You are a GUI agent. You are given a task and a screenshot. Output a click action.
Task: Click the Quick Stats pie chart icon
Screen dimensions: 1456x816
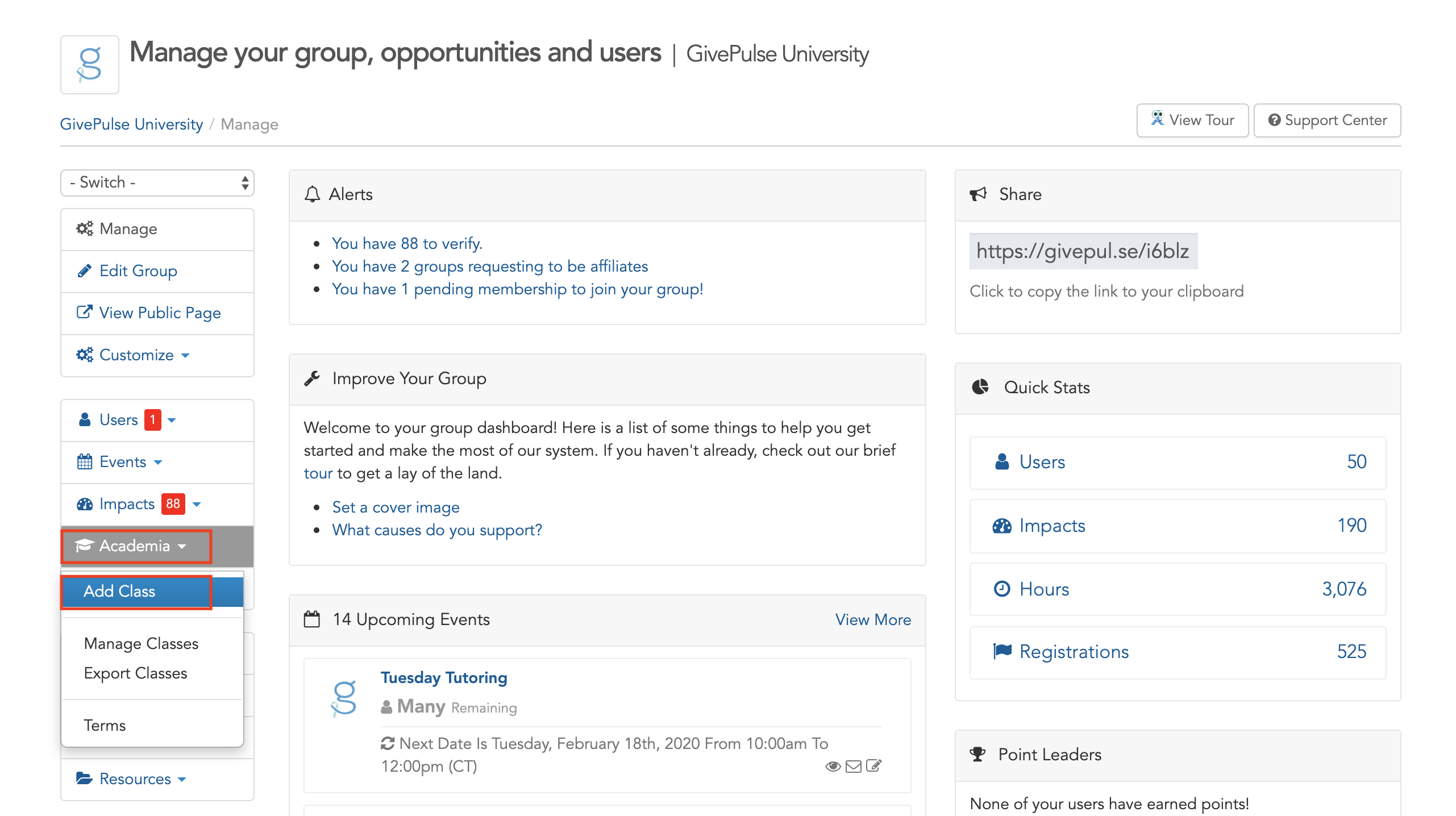click(980, 387)
